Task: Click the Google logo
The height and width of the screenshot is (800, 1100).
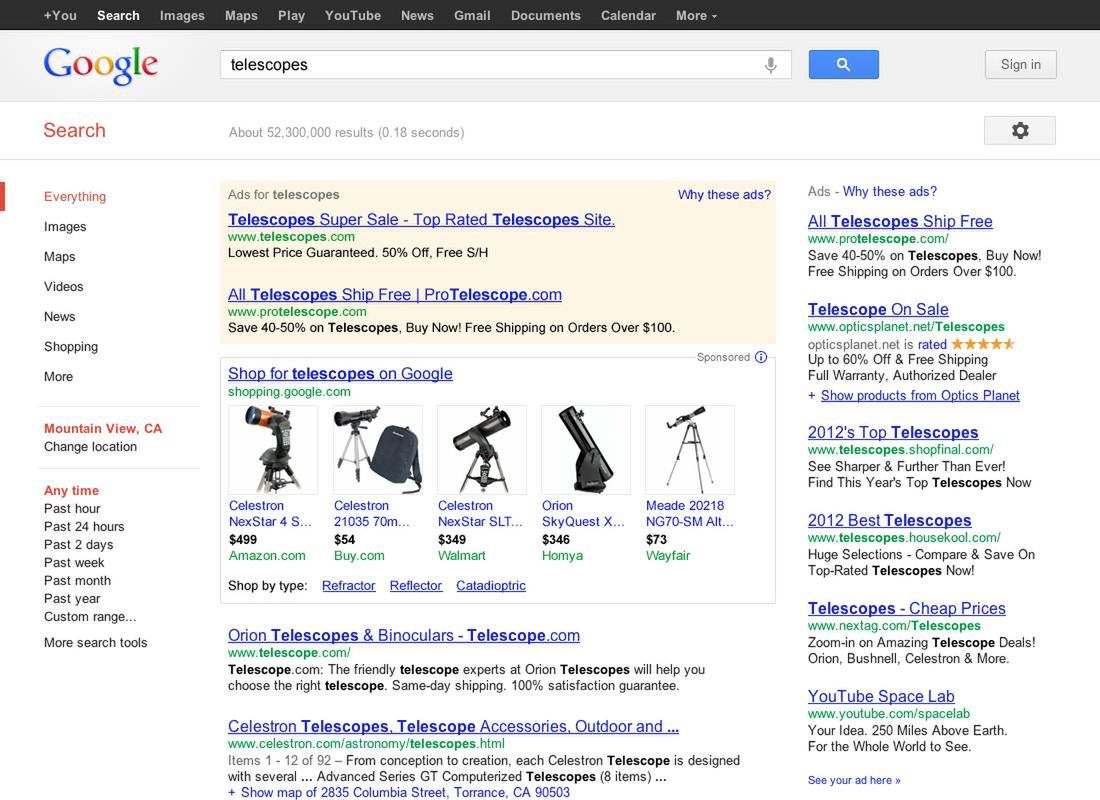Action: 100,65
